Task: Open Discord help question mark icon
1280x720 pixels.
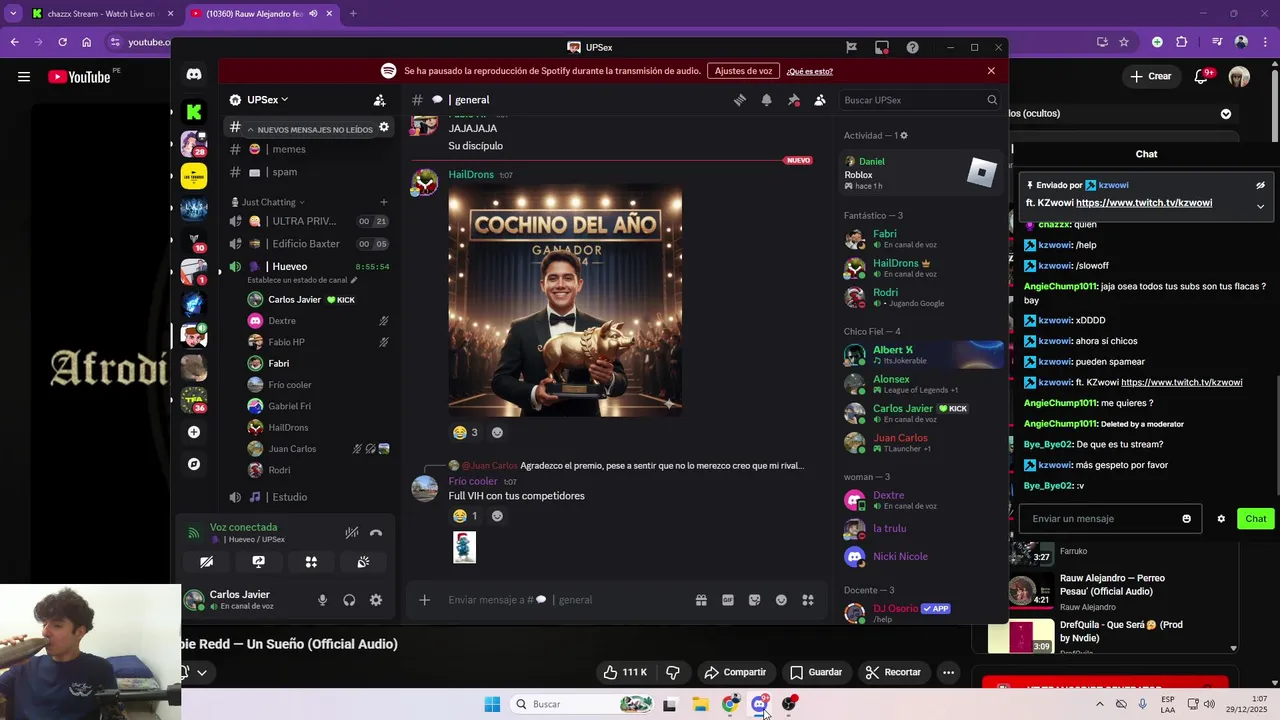Action: [x=912, y=47]
